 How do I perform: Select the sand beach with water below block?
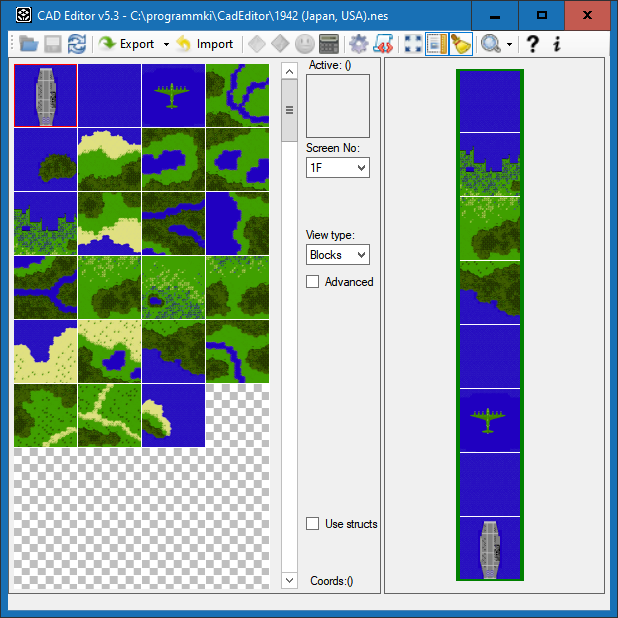tap(110, 223)
